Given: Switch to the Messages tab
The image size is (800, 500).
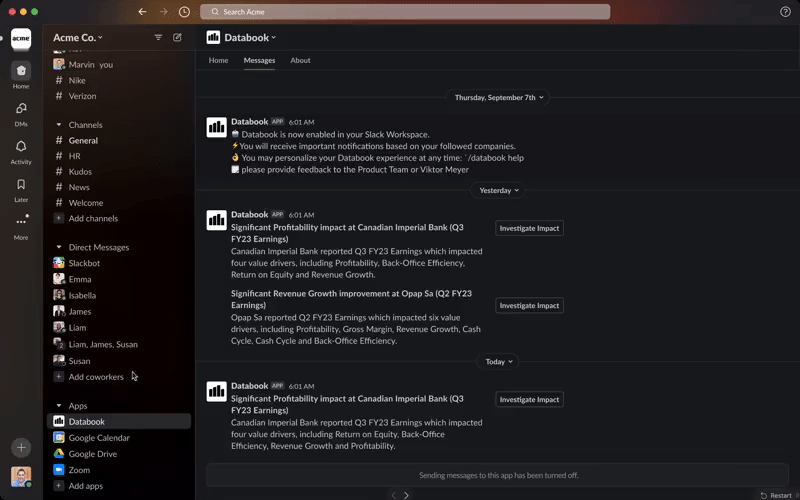Looking at the screenshot, I should pyautogui.click(x=259, y=60).
